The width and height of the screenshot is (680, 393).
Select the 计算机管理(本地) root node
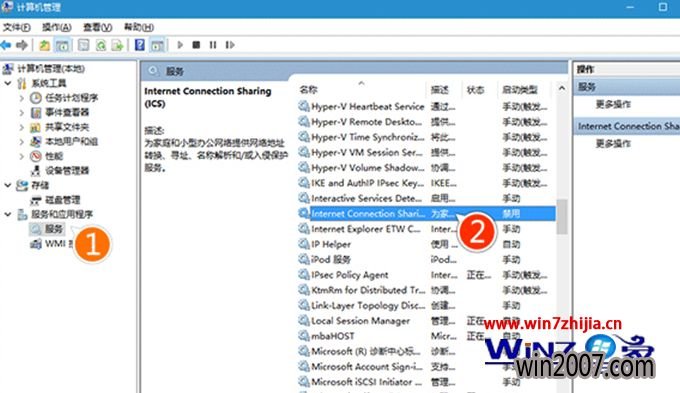pyautogui.click(x=51, y=69)
